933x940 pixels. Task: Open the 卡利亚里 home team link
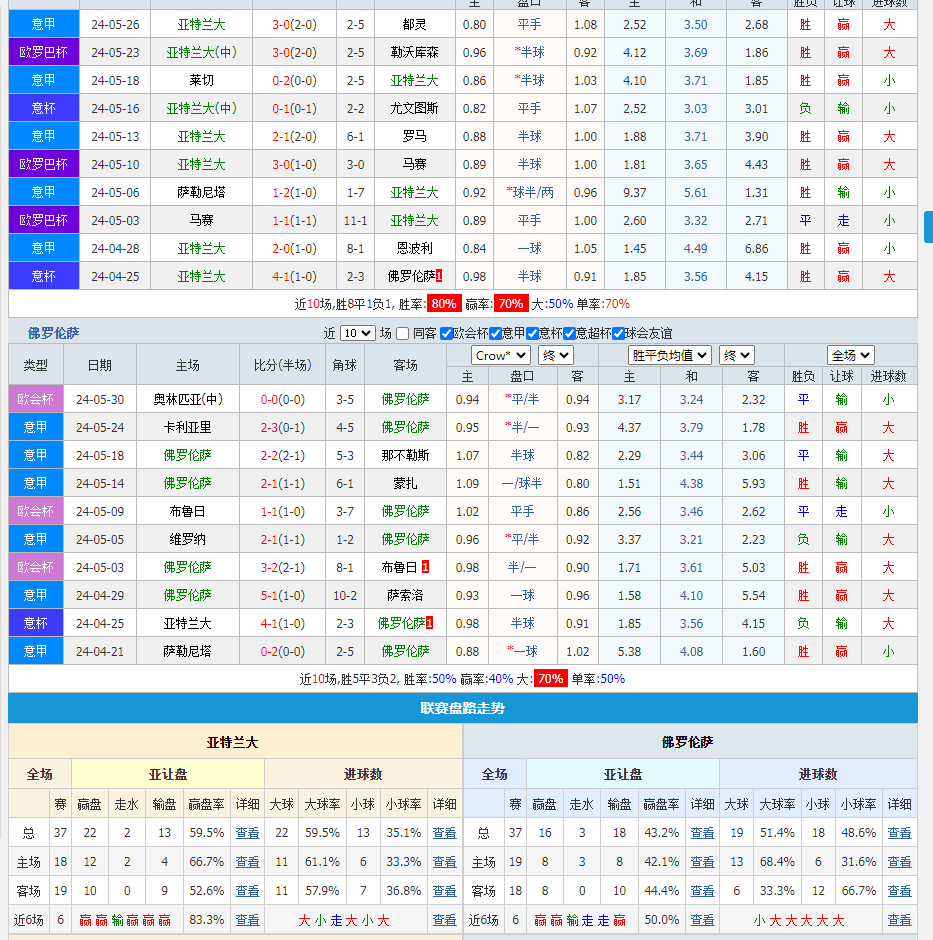coord(187,427)
